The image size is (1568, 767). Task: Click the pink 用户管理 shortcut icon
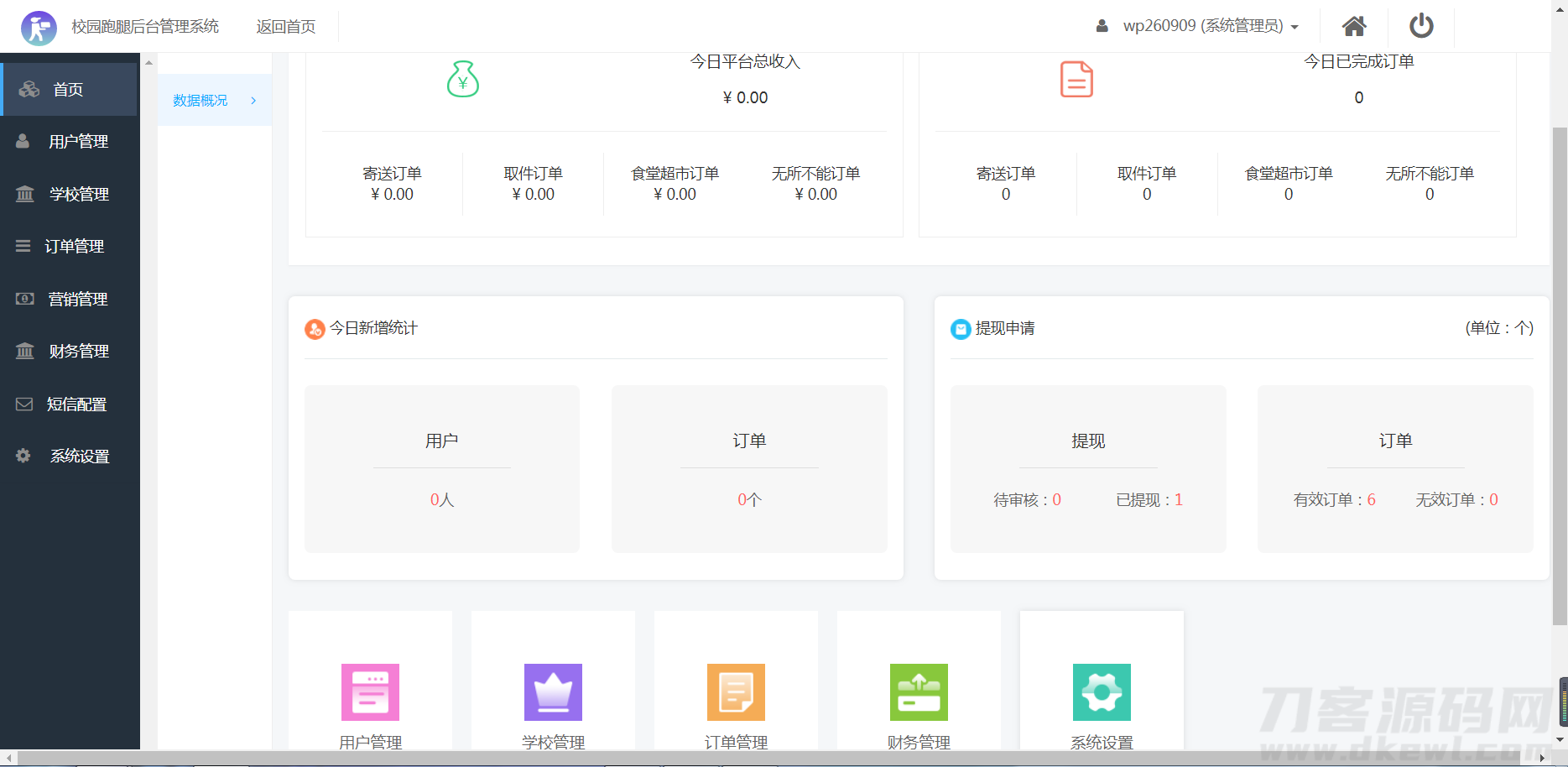pyautogui.click(x=370, y=692)
